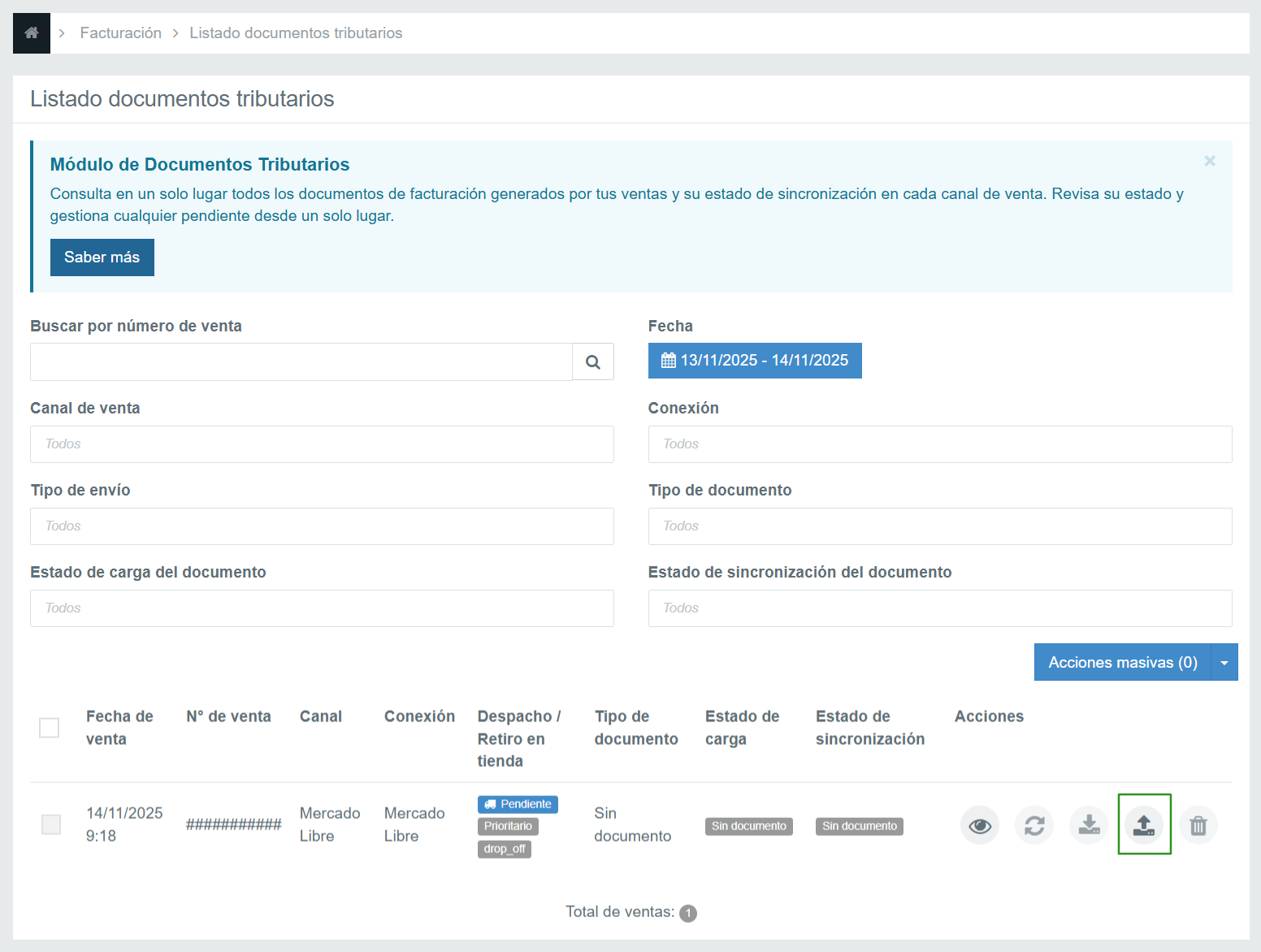Open the Tipo de documento dropdown
The height and width of the screenshot is (952, 1261).
click(939, 526)
